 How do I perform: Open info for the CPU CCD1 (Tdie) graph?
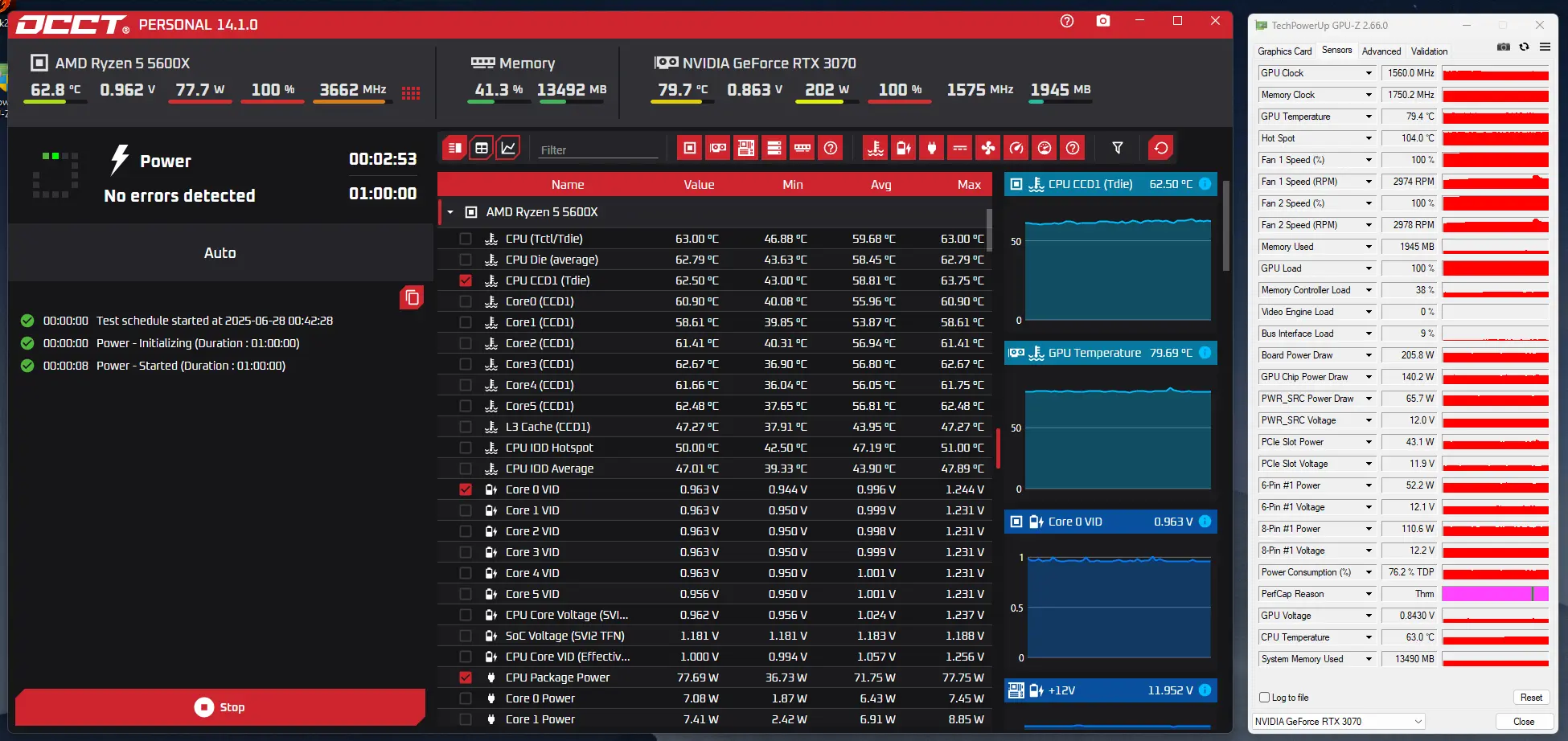pos(1205,184)
